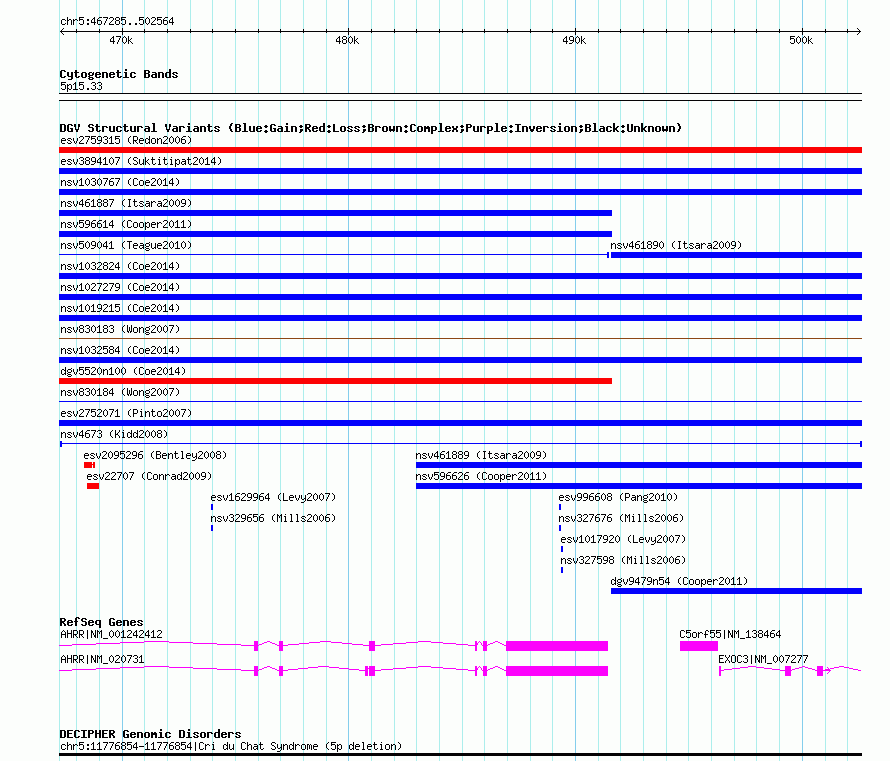Open variant esv2095296 (Bentley2008) label

coord(155,455)
